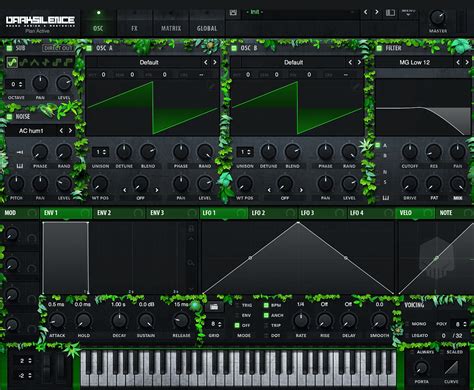This screenshot has width=474, height=390.
Task: Toggle the OSC B enable switch
Action: tap(234, 48)
